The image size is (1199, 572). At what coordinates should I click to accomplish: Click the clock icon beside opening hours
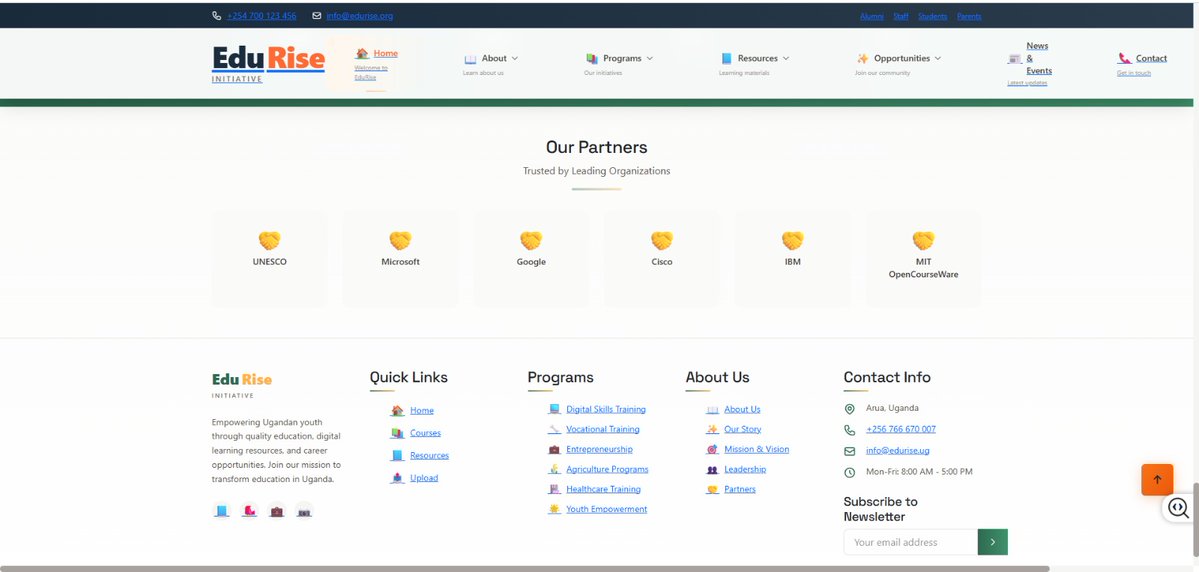(x=850, y=473)
